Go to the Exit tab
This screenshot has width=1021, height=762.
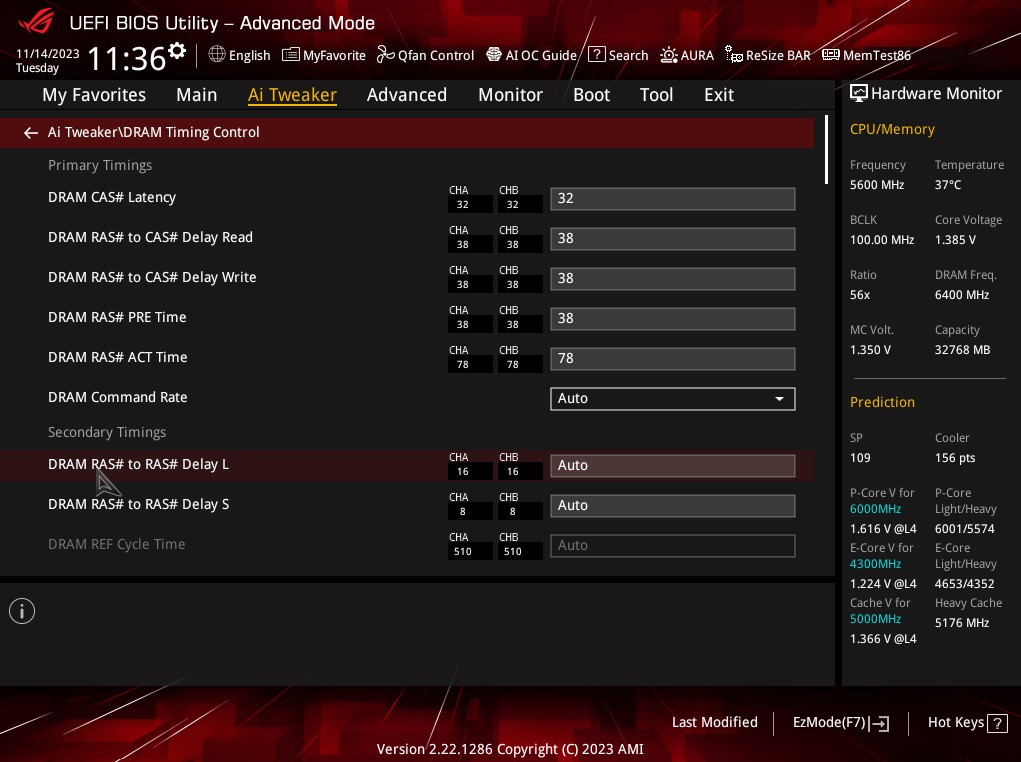(719, 95)
